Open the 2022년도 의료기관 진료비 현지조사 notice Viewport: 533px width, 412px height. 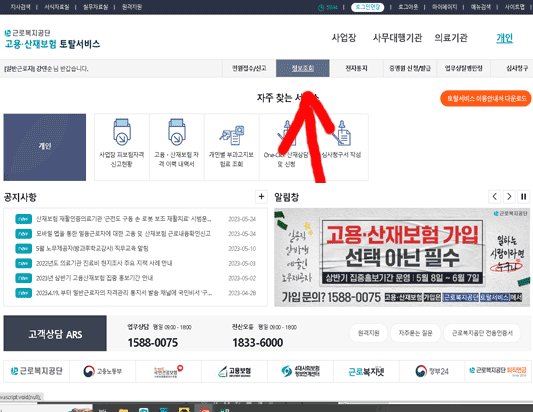click(x=104, y=263)
